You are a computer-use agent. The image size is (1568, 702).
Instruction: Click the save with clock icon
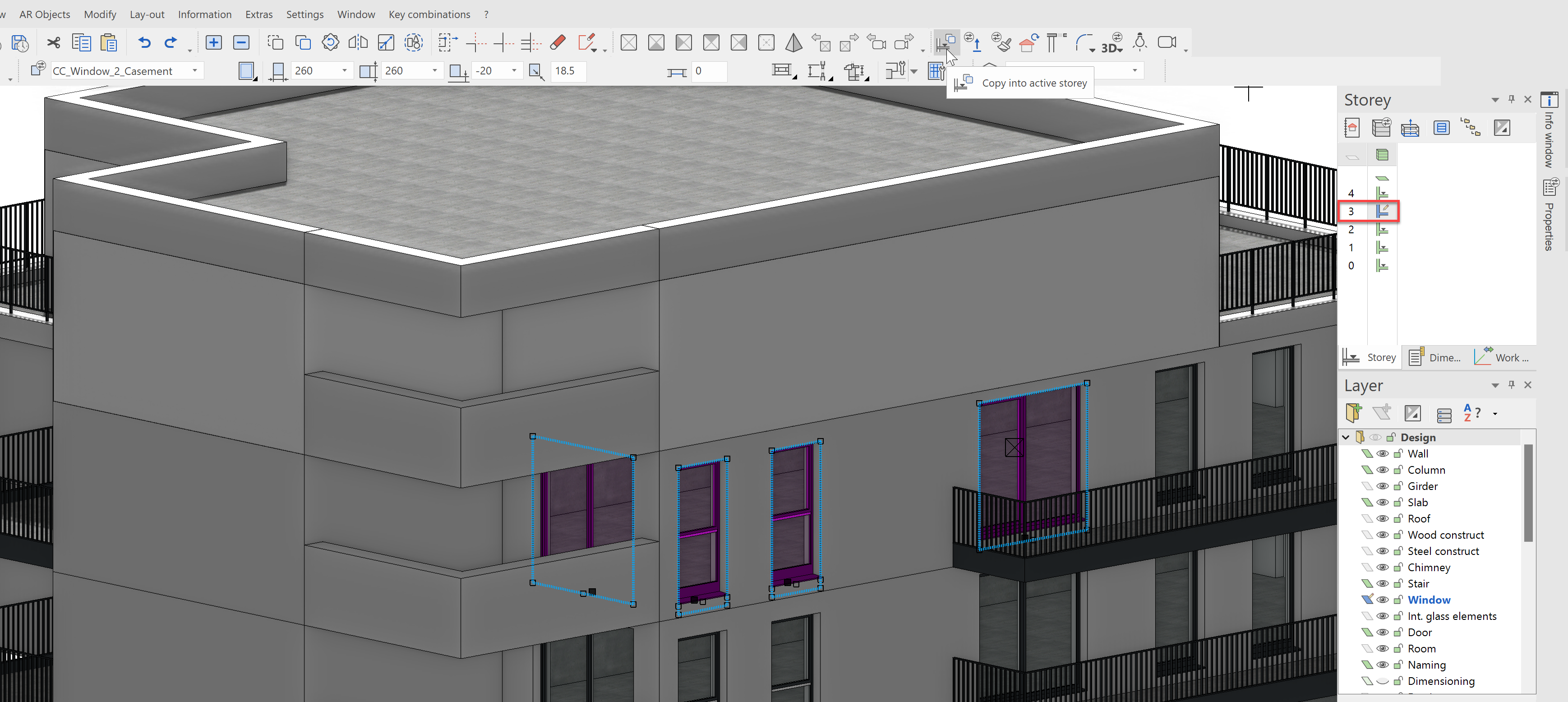(20, 42)
